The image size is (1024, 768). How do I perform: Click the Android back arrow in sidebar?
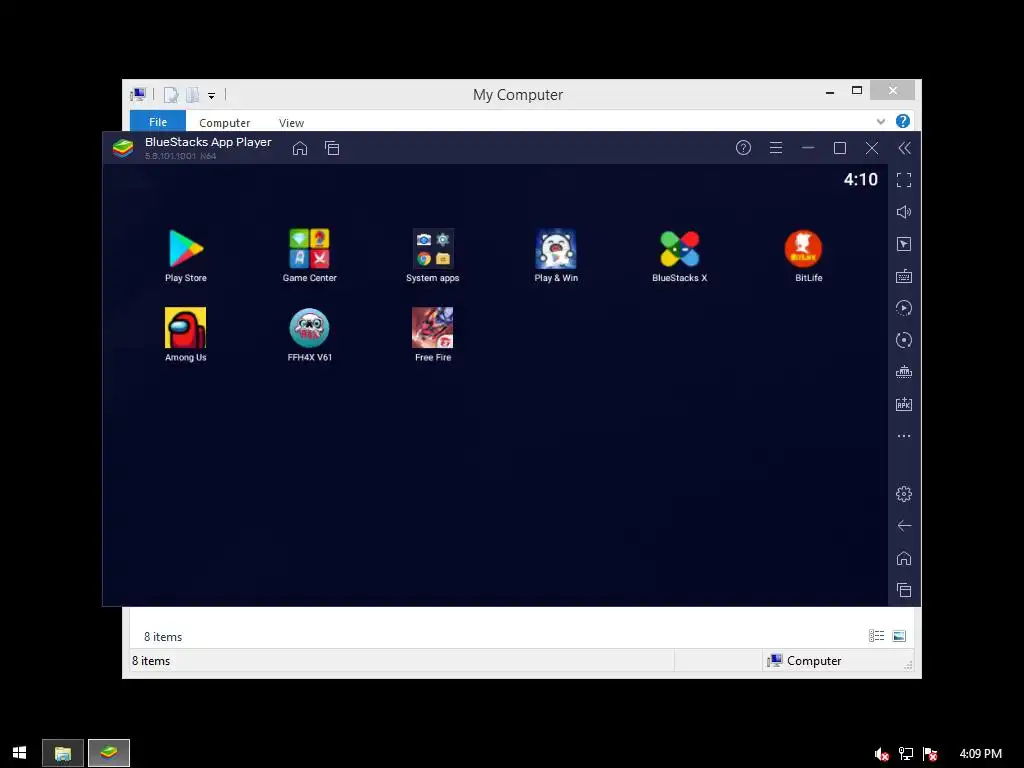(904, 526)
